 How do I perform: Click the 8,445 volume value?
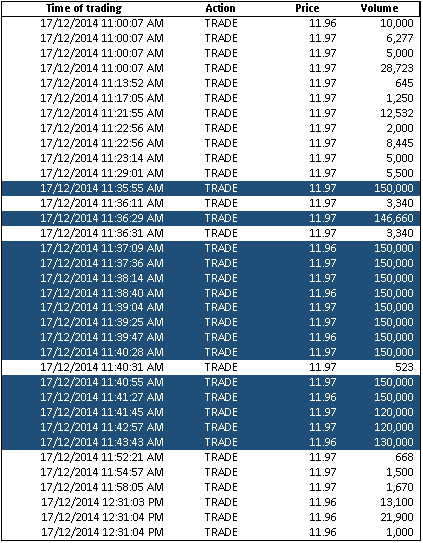400,143
